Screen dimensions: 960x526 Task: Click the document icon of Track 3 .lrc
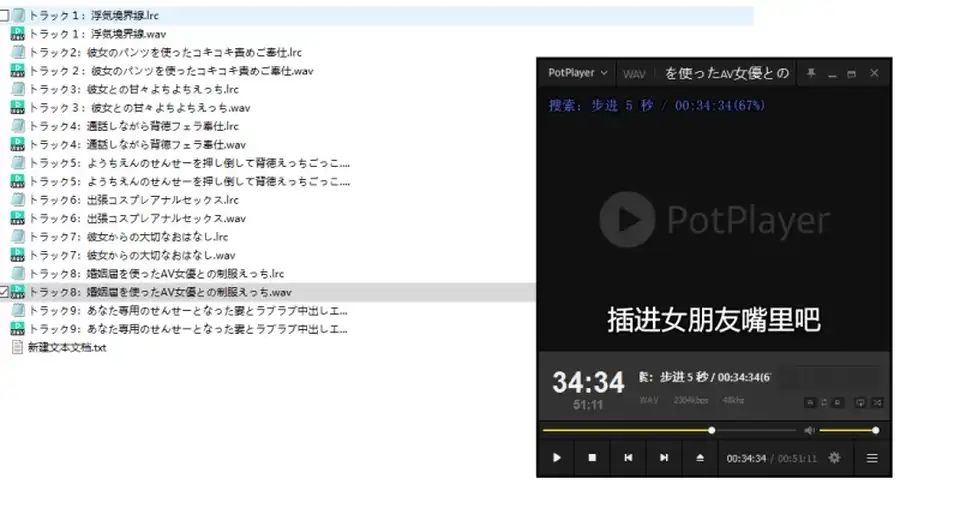click(18, 89)
